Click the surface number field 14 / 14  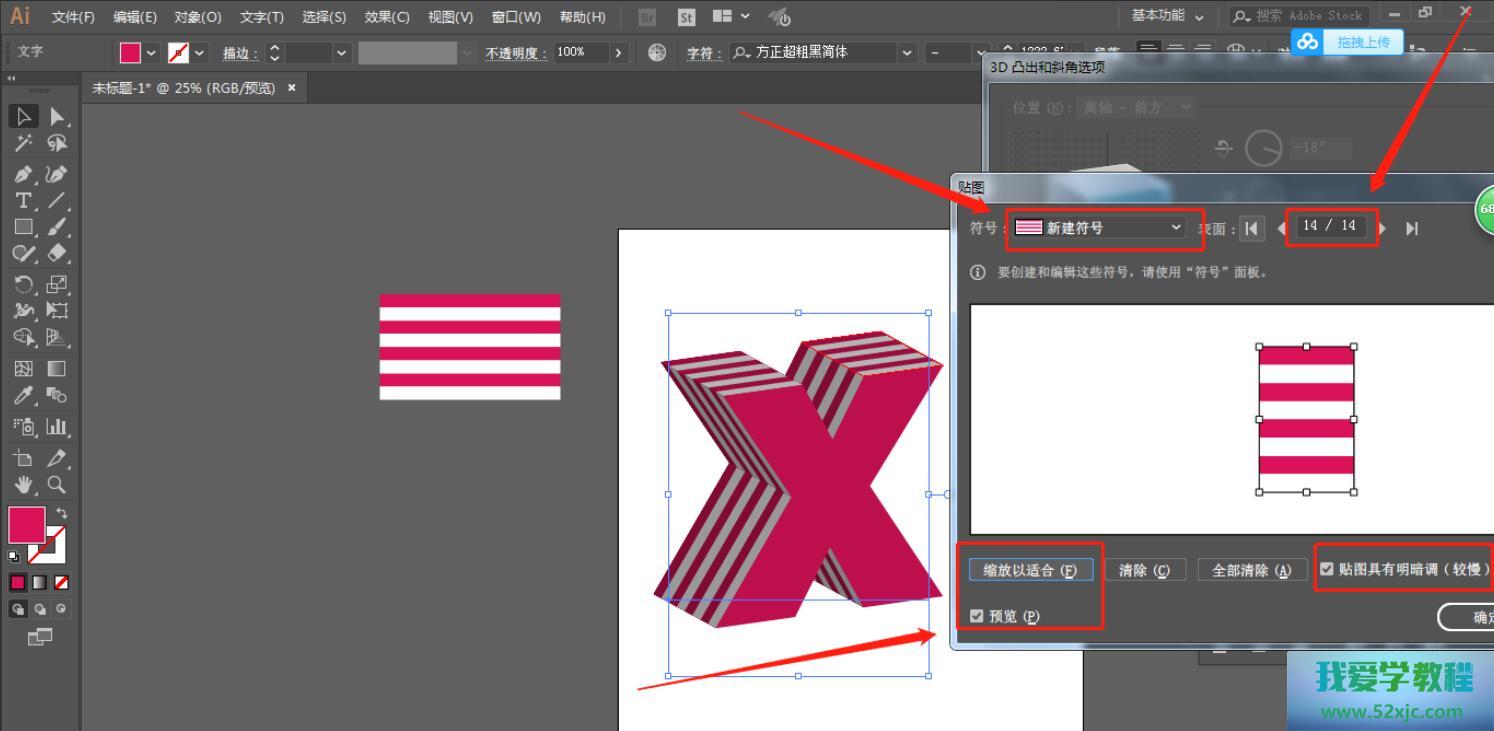pyautogui.click(x=1329, y=226)
